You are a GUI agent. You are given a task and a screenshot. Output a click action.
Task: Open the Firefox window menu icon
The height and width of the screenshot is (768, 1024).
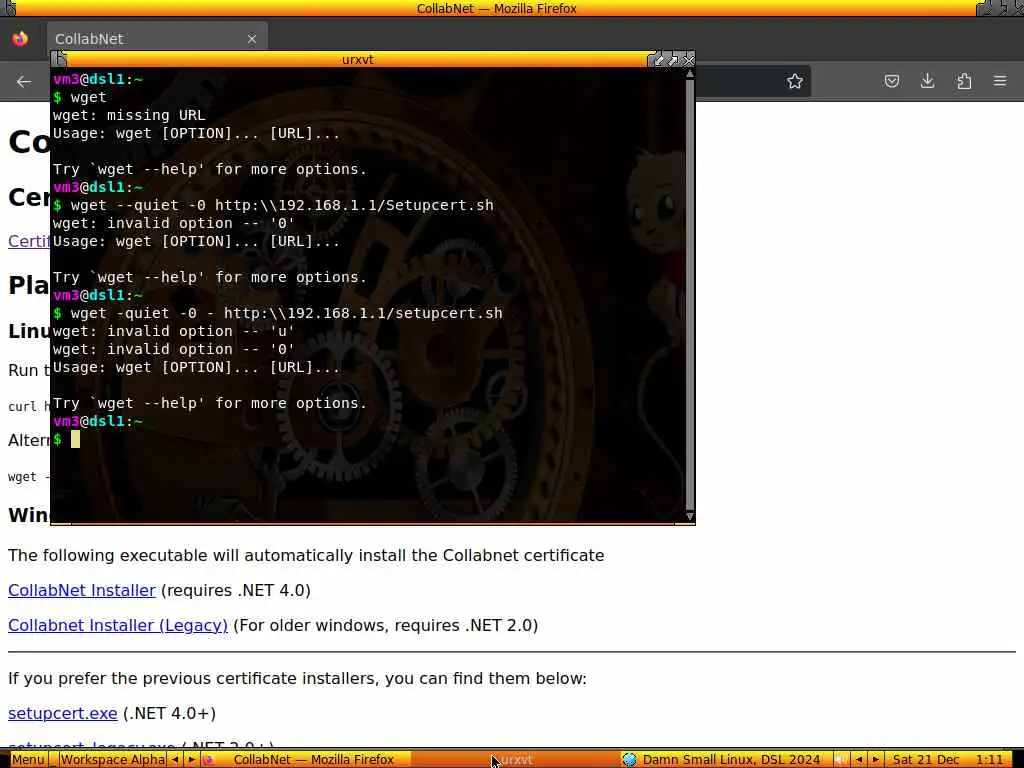(x=8, y=8)
